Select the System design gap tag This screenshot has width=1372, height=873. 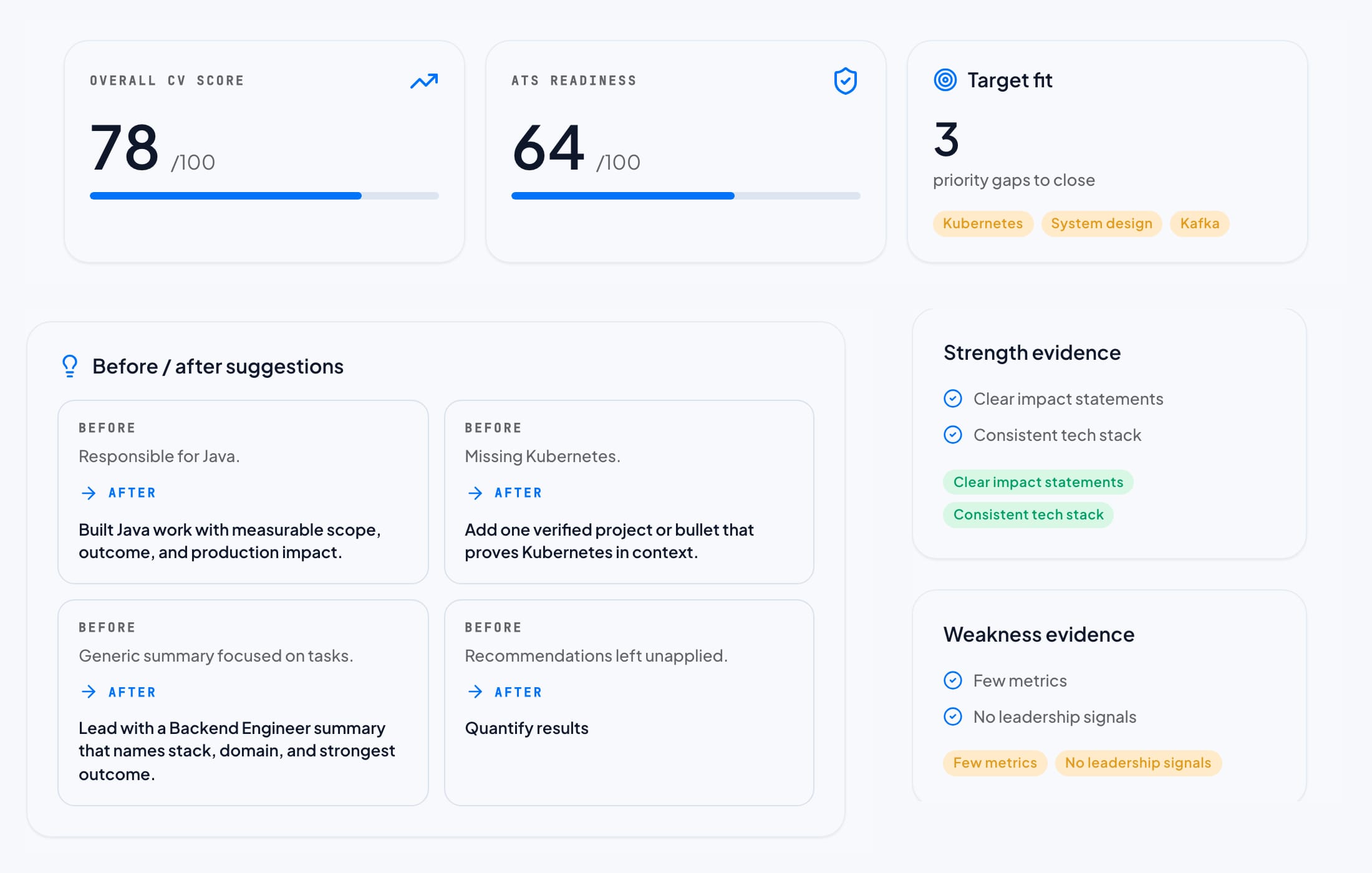[x=1101, y=223]
